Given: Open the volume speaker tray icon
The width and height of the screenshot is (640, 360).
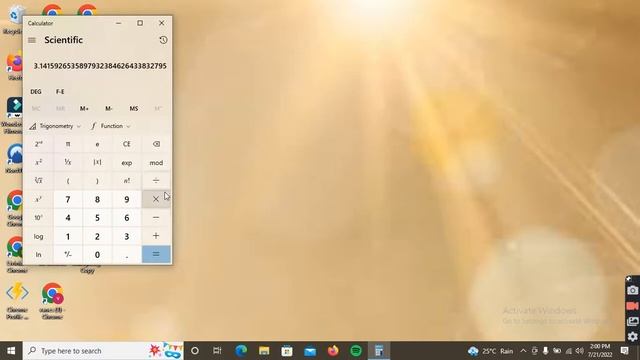Looking at the screenshot, I should coord(580,351).
